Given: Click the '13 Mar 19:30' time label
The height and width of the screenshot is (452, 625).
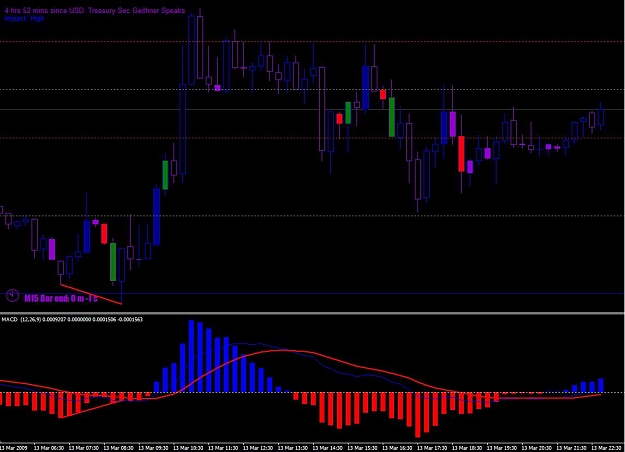Looking at the screenshot, I should point(501,448).
